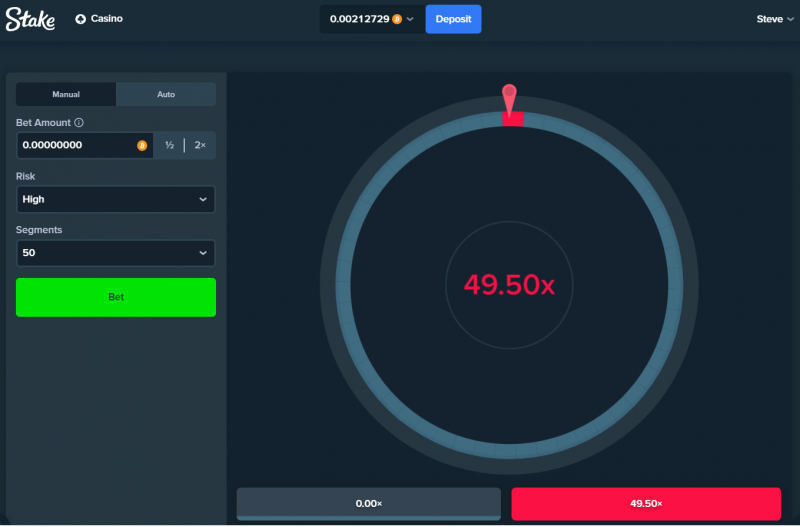800x527 pixels.
Task: Halve the bet with the ½ button
Action: 169,145
